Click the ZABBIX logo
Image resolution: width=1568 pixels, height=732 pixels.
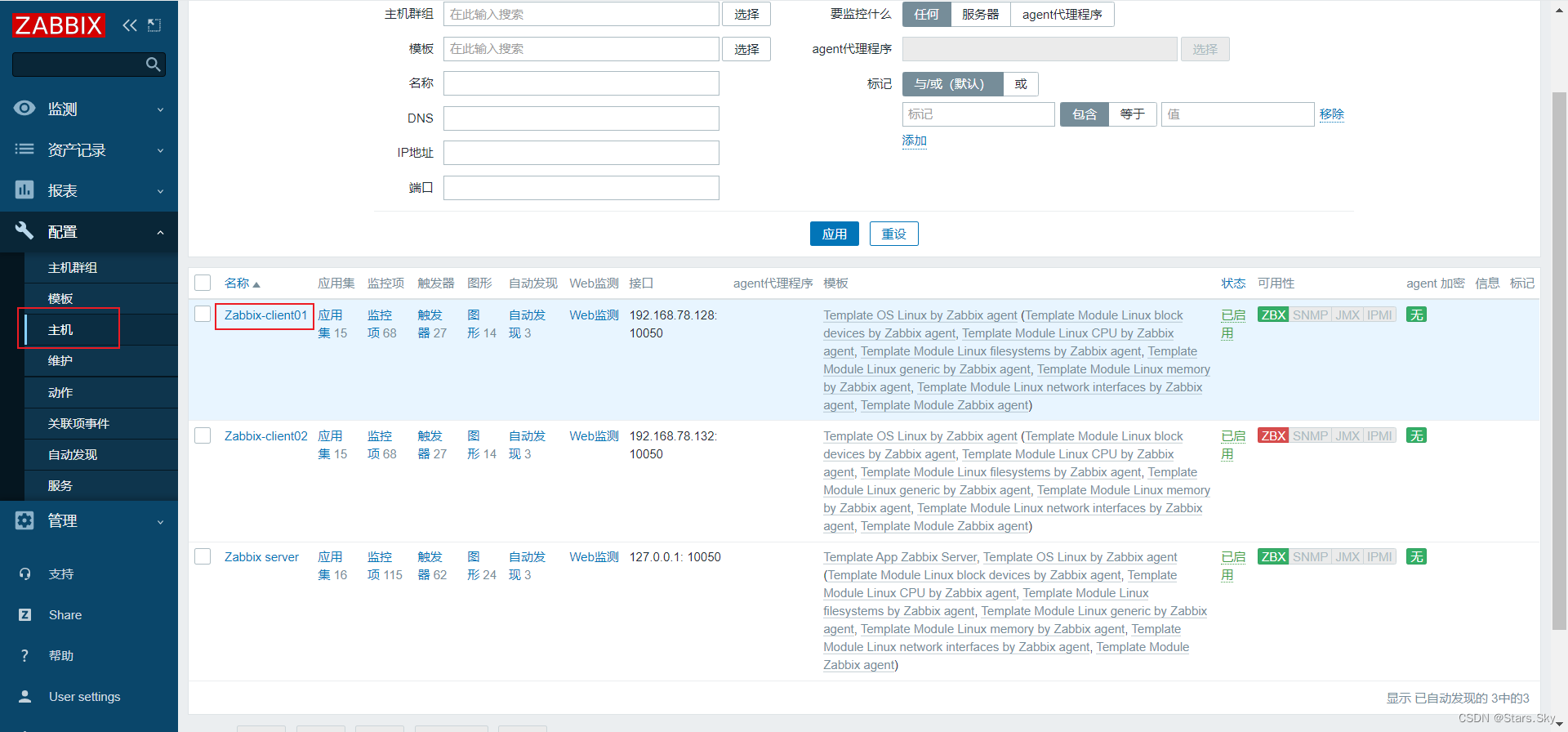point(59,25)
